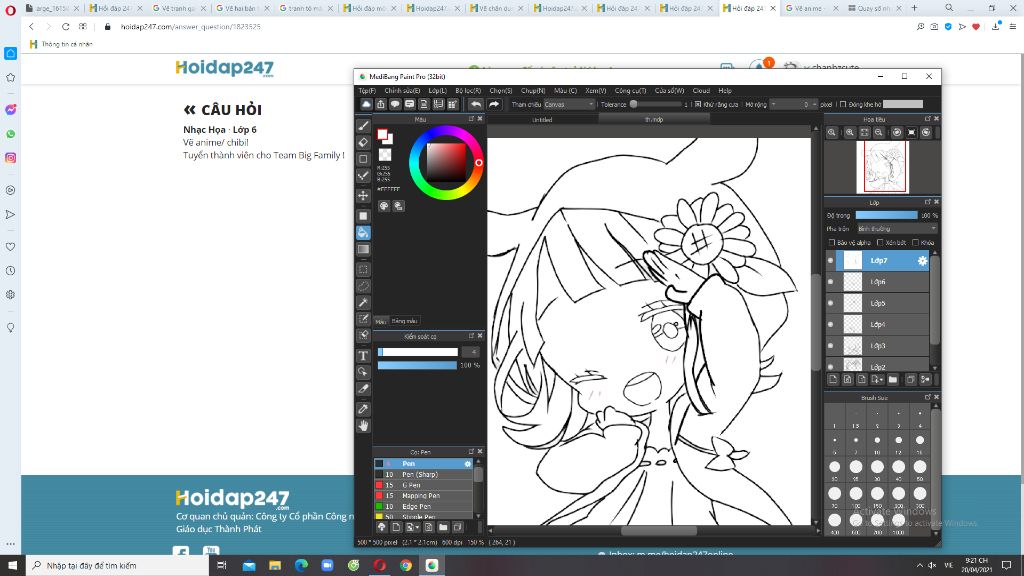This screenshot has height=576, width=1024.
Task: Select the Text tool
Action: 364,355
